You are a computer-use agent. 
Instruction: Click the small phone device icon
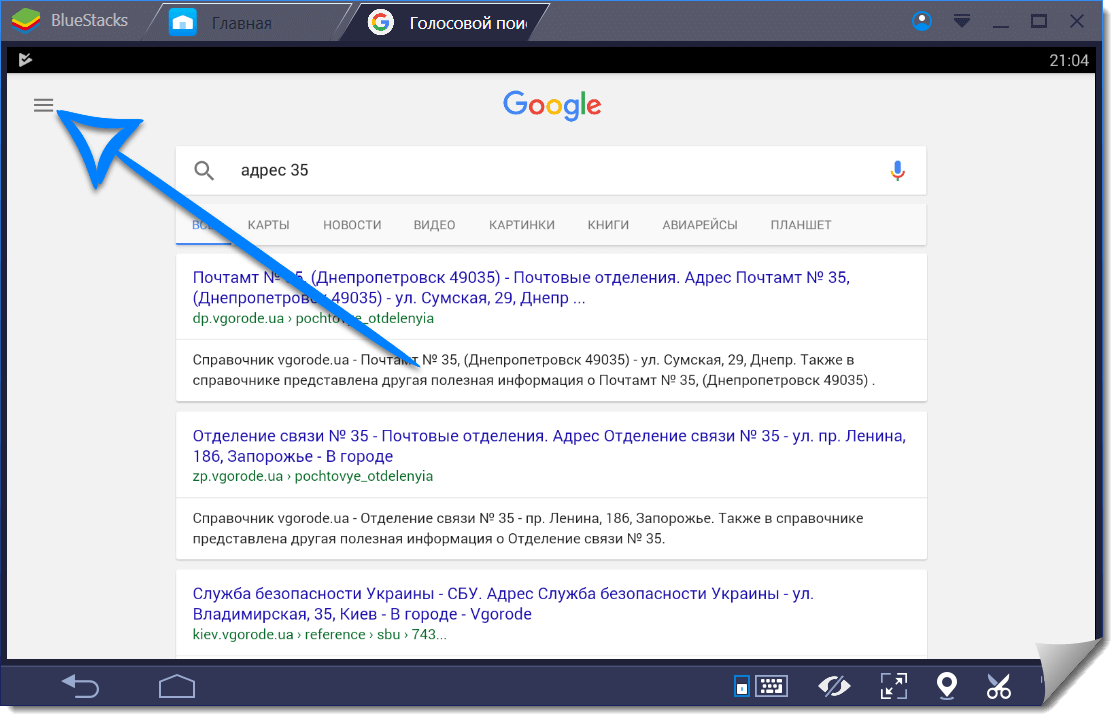point(742,686)
